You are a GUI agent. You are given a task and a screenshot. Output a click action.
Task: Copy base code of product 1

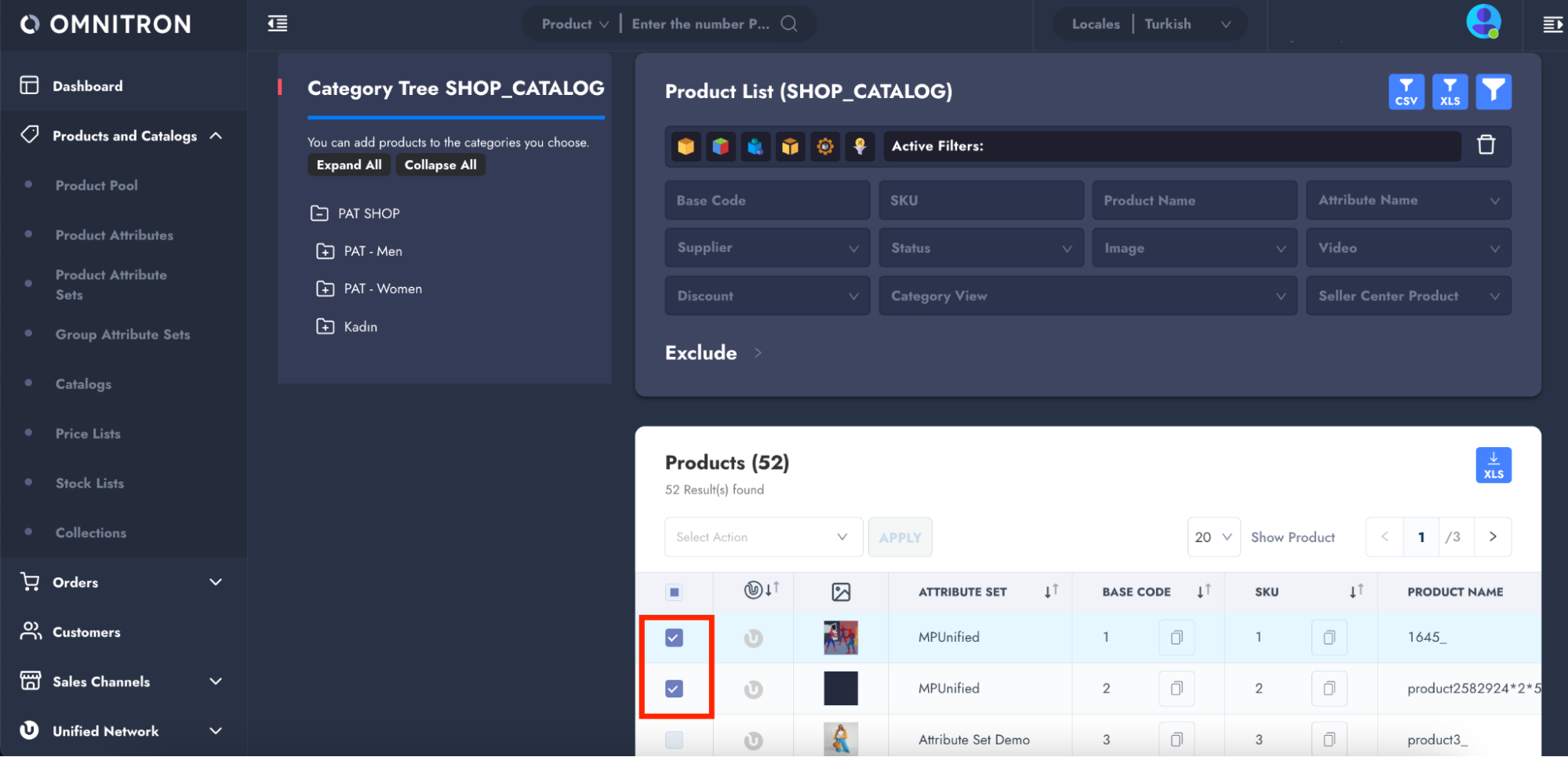[1176, 638]
